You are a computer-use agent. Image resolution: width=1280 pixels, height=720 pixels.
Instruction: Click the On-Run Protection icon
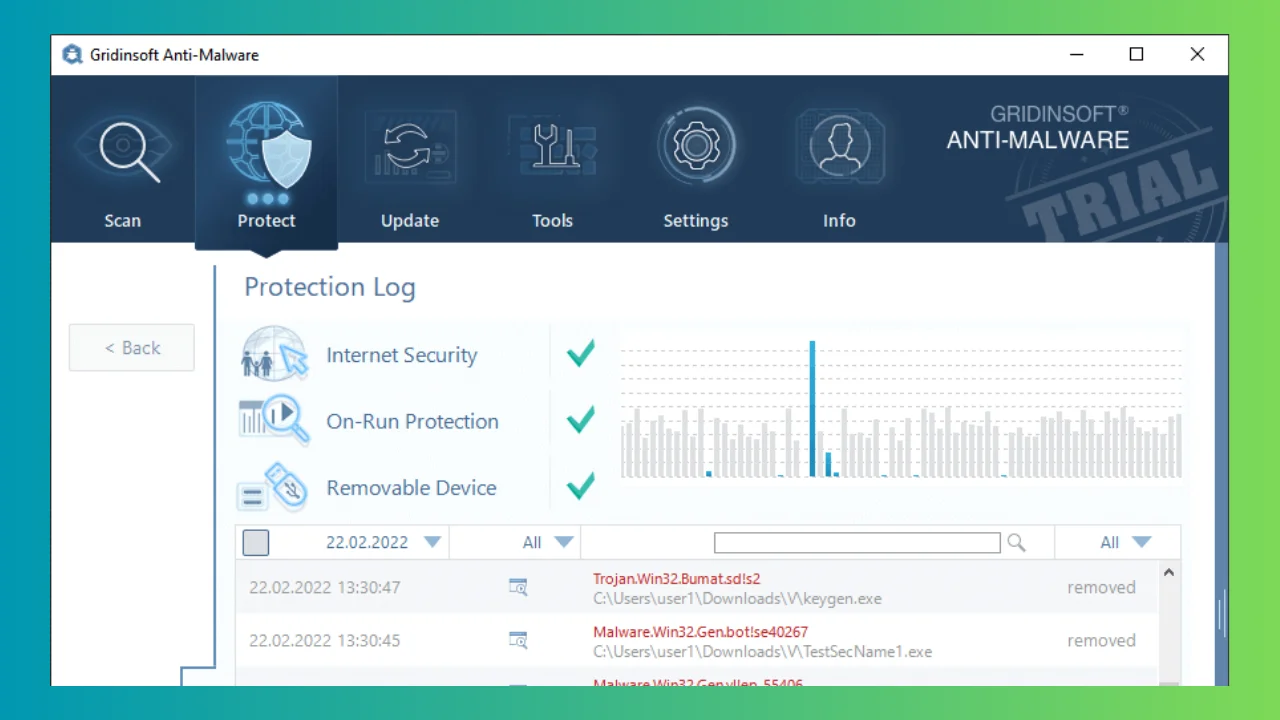tap(274, 421)
